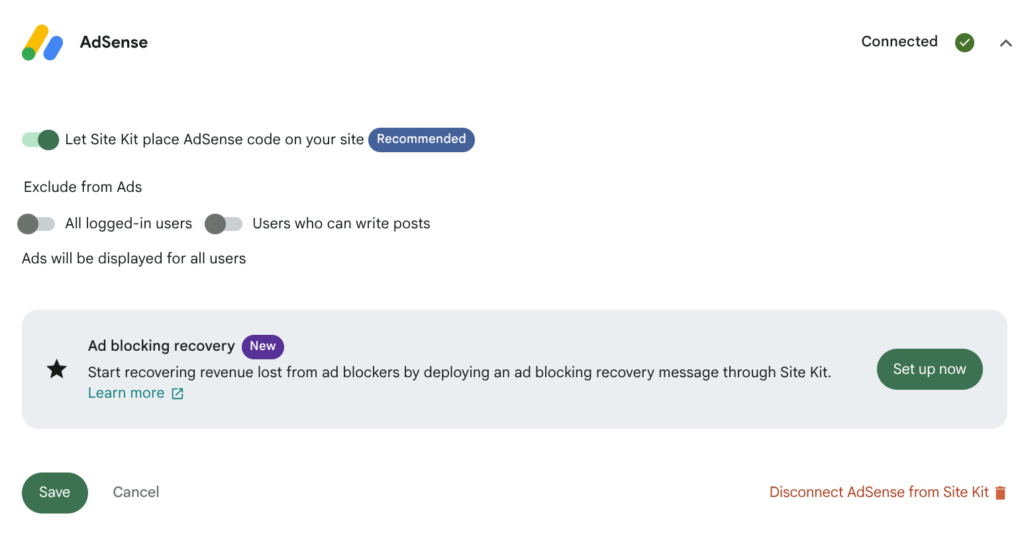Viewport: 1024px width, 538px height.
Task: Click the AdSense header title text
Action: (x=114, y=42)
